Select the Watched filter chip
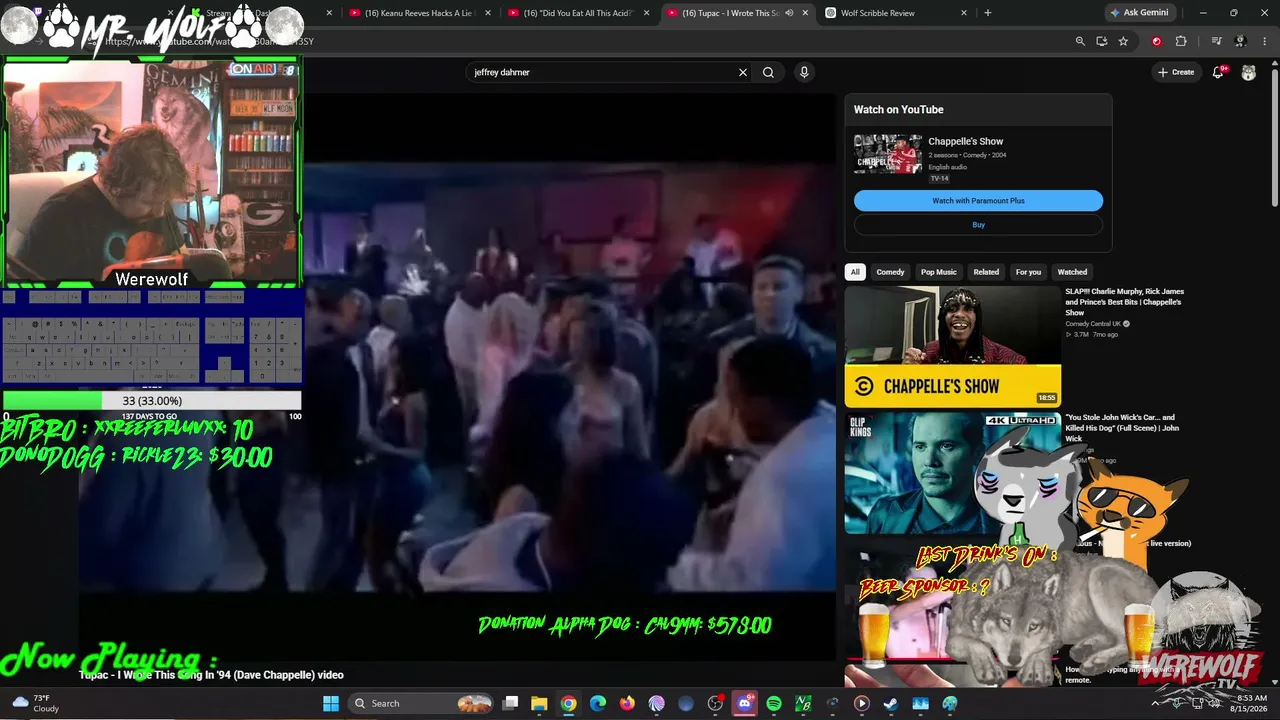 pos(1072,272)
